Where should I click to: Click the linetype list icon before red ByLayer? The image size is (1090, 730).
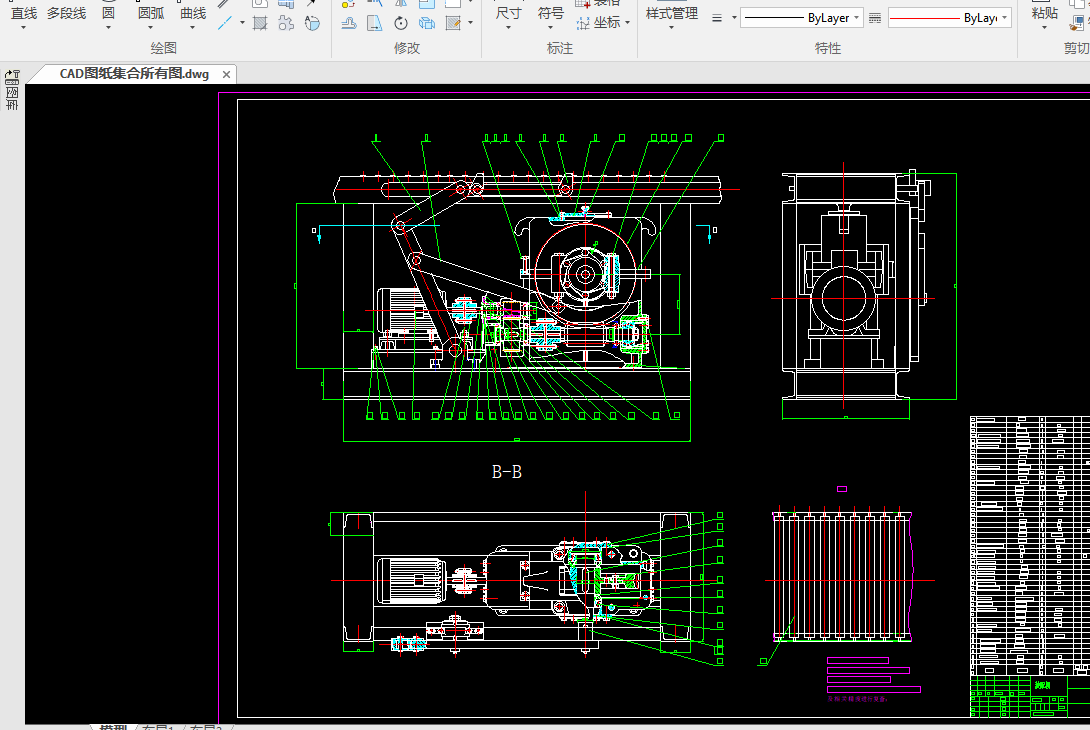coord(875,18)
